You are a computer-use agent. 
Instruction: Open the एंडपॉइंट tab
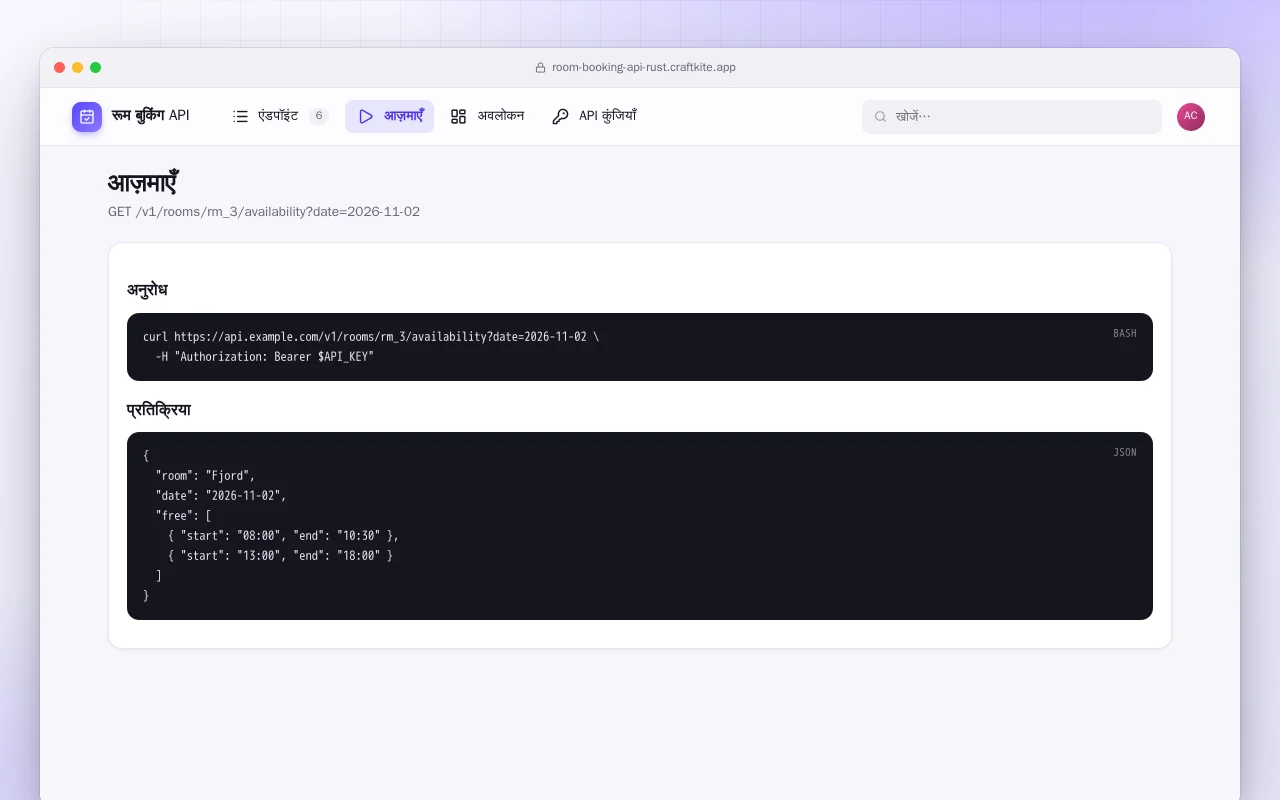(x=280, y=116)
